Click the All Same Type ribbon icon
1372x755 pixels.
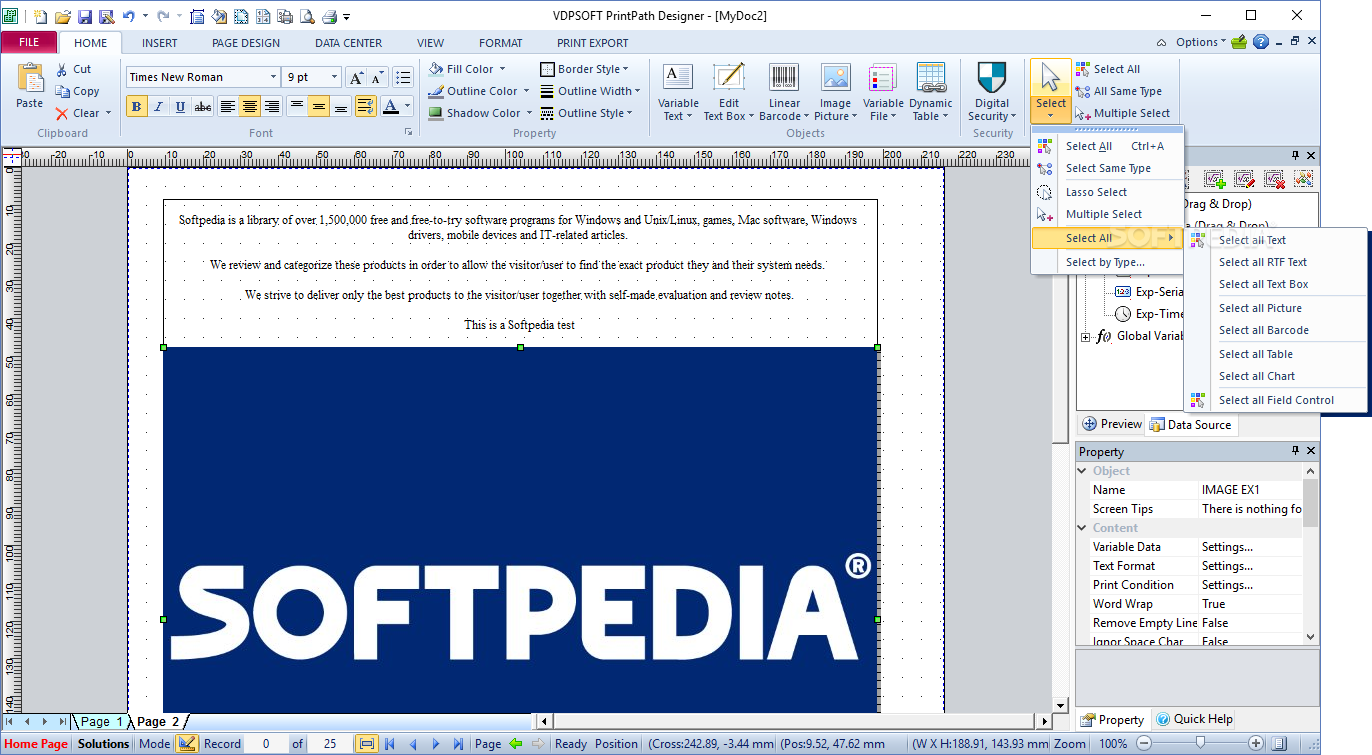click(1082, 91)
